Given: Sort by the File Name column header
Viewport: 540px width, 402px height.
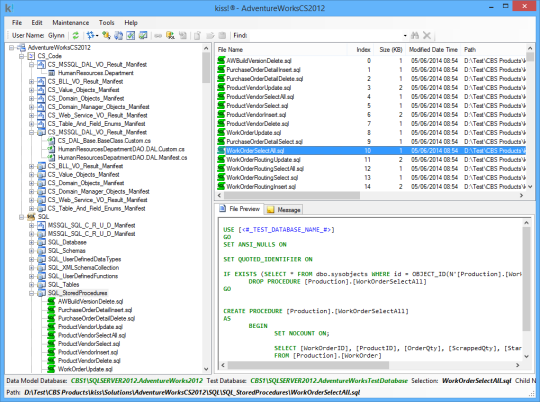Looking at the screenshot, I should [281, 50].
